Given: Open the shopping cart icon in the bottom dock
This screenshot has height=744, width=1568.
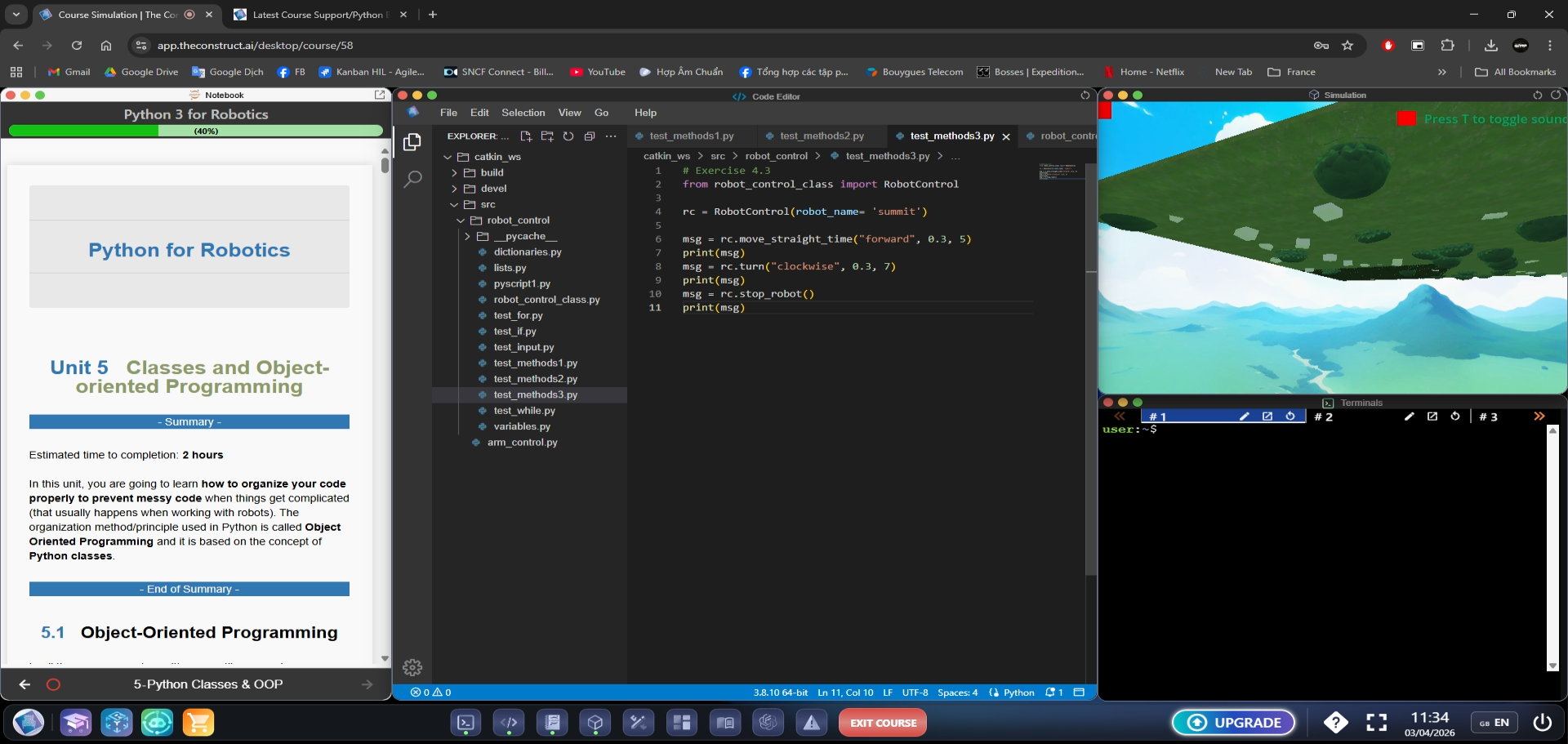Looking at the screenshot, I should point(198,723).
